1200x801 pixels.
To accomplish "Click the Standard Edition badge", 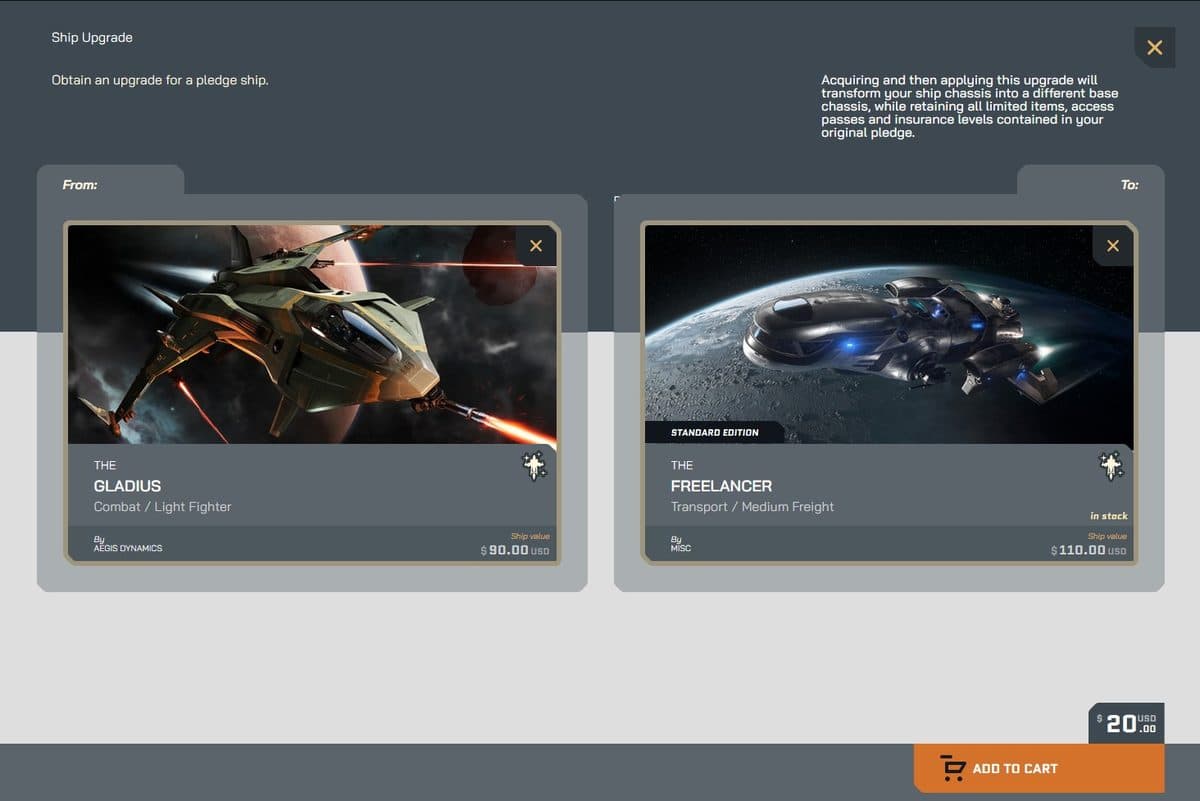I will 714,433.
